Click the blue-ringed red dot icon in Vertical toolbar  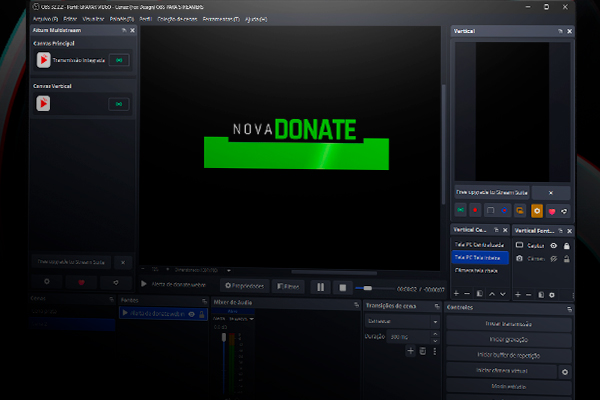pyautogui.click(x=504, y=210)
